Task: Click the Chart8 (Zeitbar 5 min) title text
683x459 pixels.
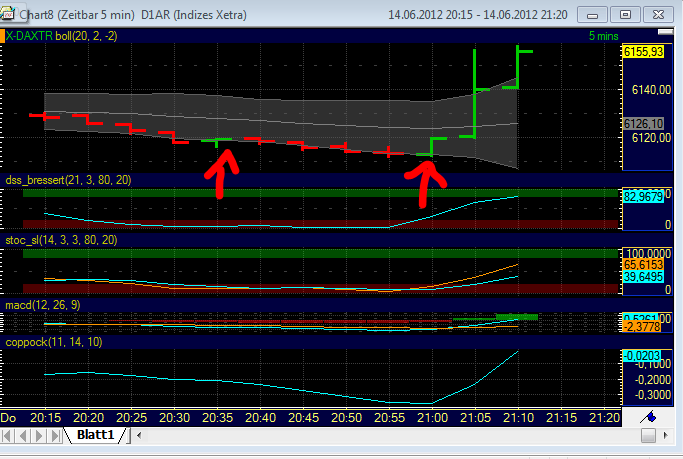Action: 77,15
